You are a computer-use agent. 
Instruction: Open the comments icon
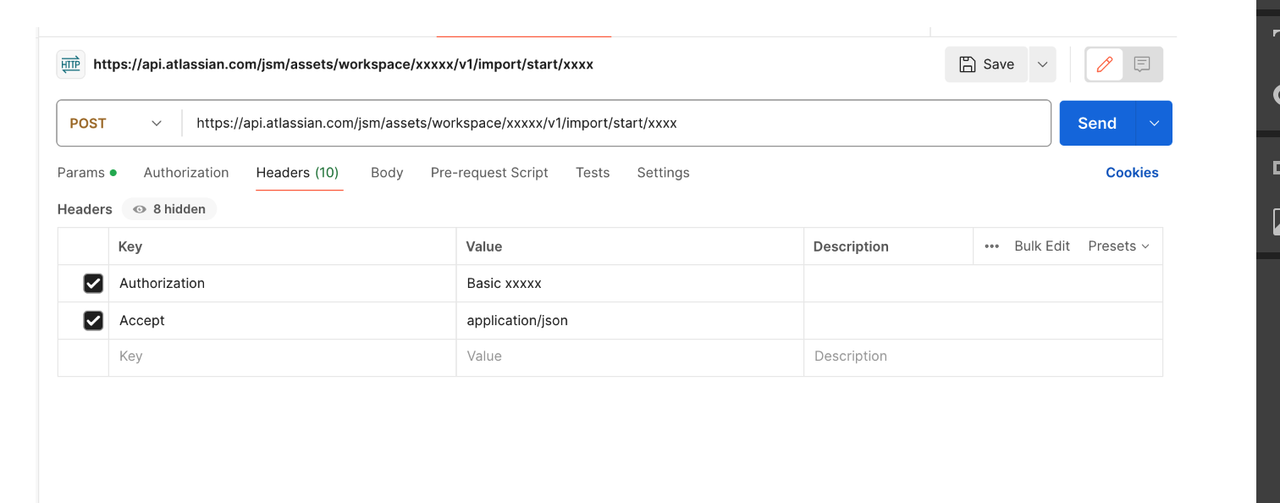pos(1142,64)
